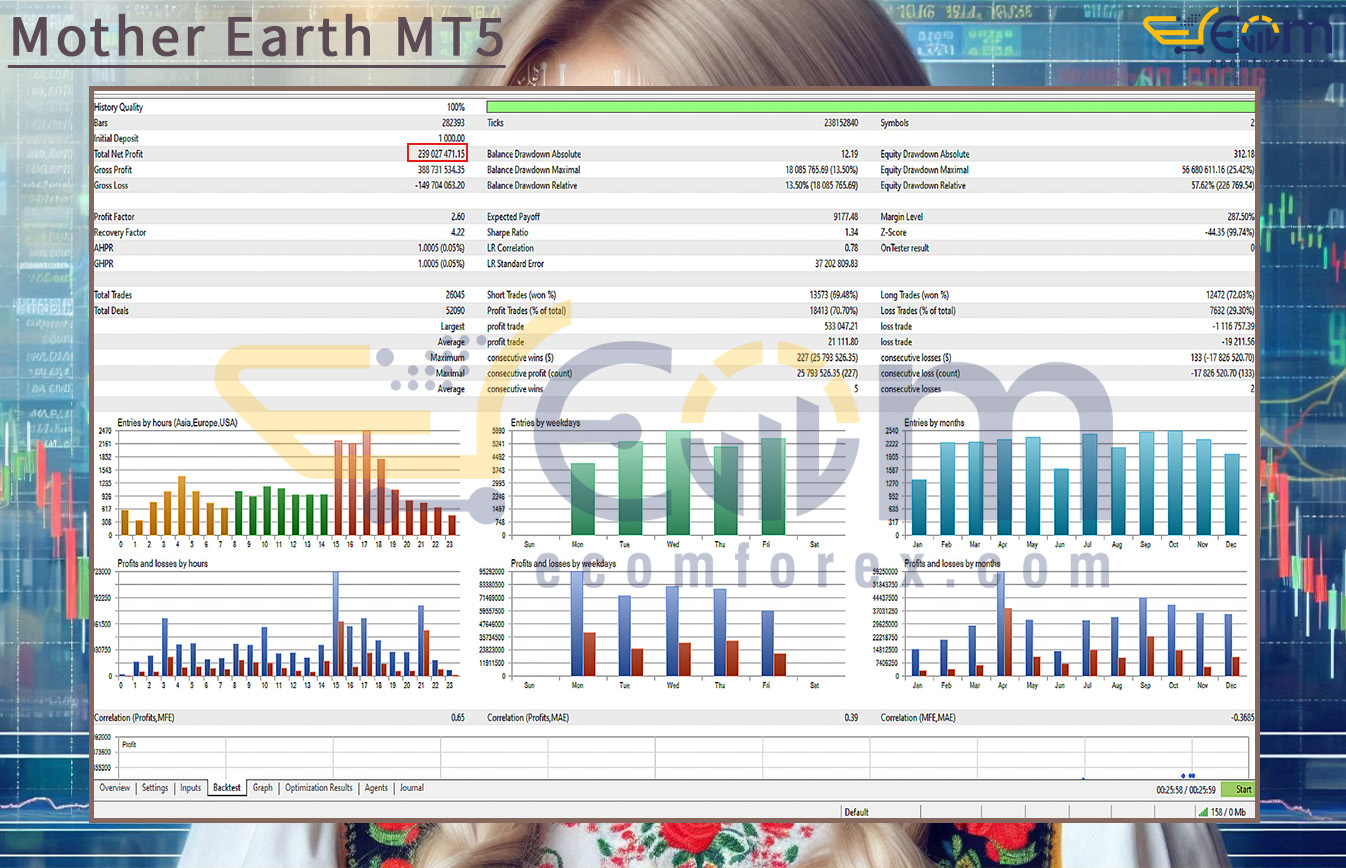Click the Bars value 282393

(453, 123)
